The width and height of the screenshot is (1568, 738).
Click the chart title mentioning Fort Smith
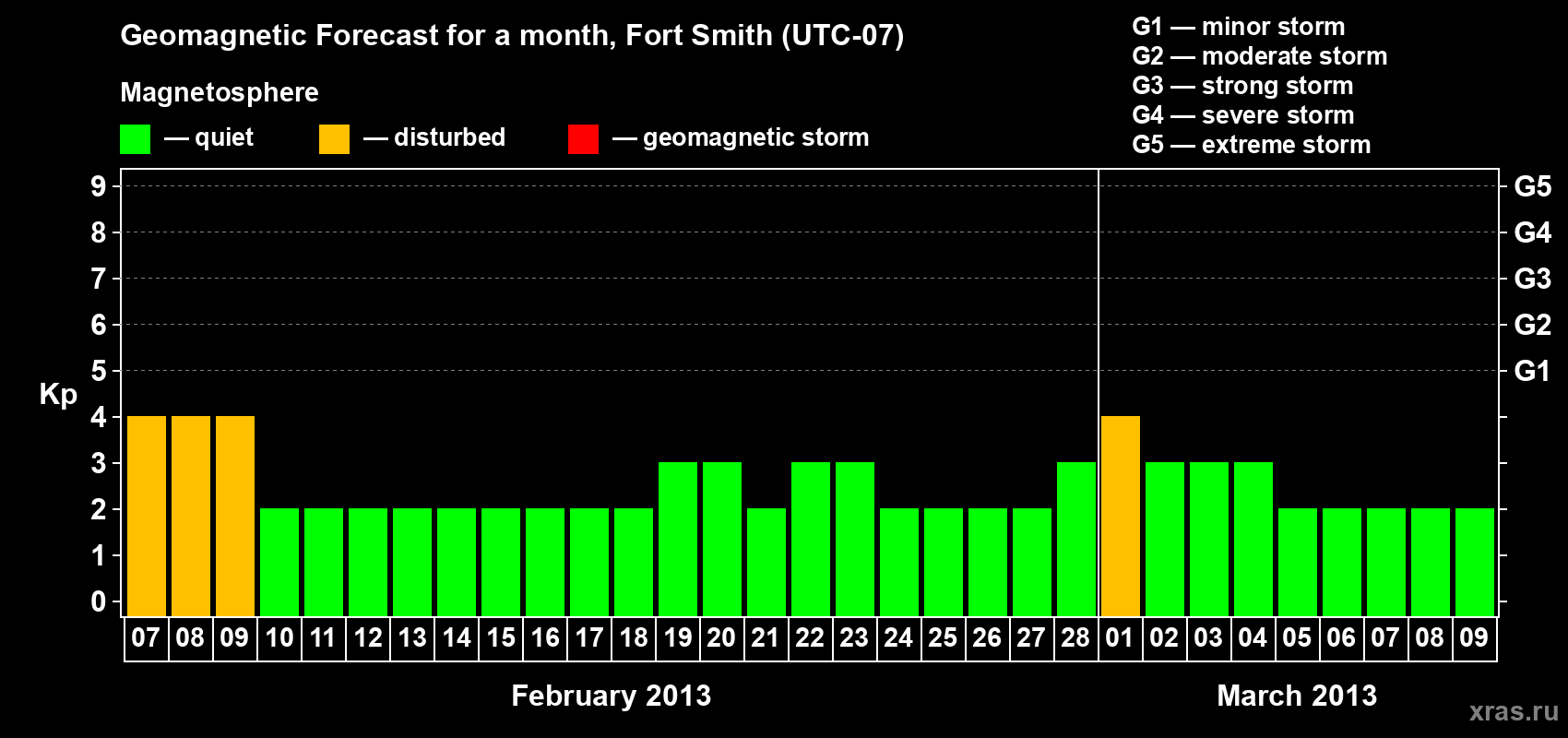(512, 36)
